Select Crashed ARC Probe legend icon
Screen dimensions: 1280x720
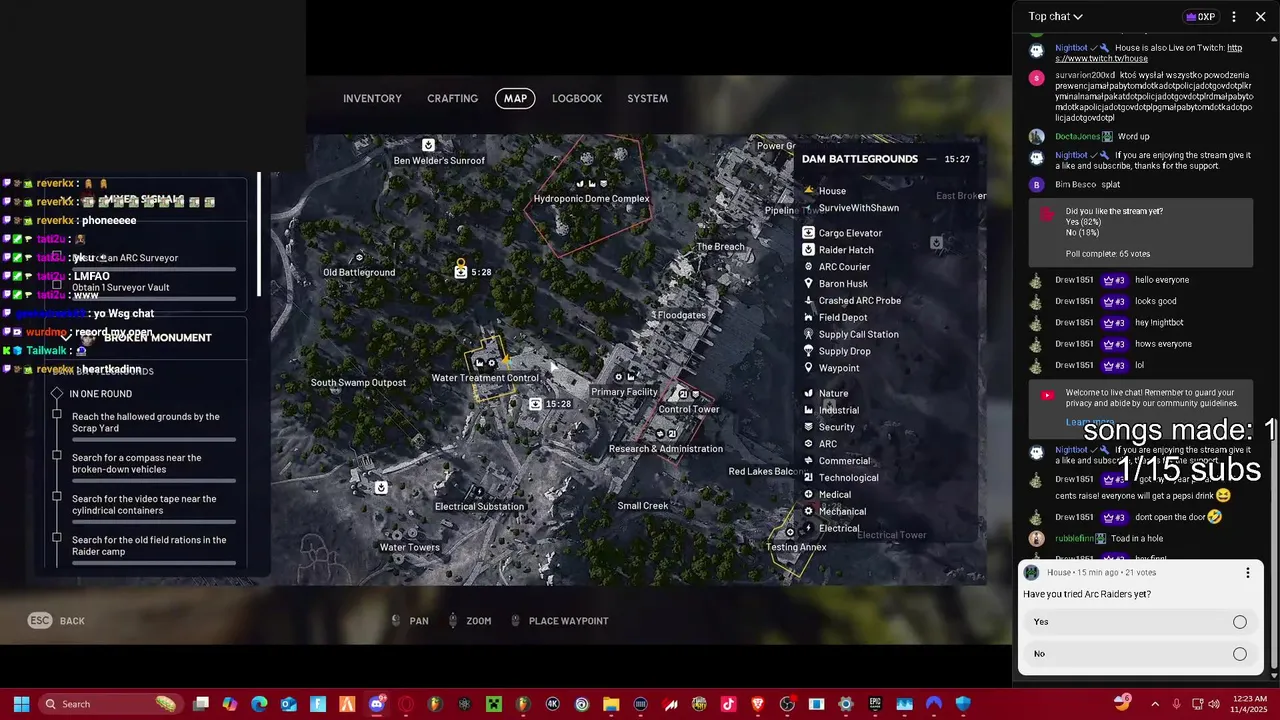click(x=808, y=300)
